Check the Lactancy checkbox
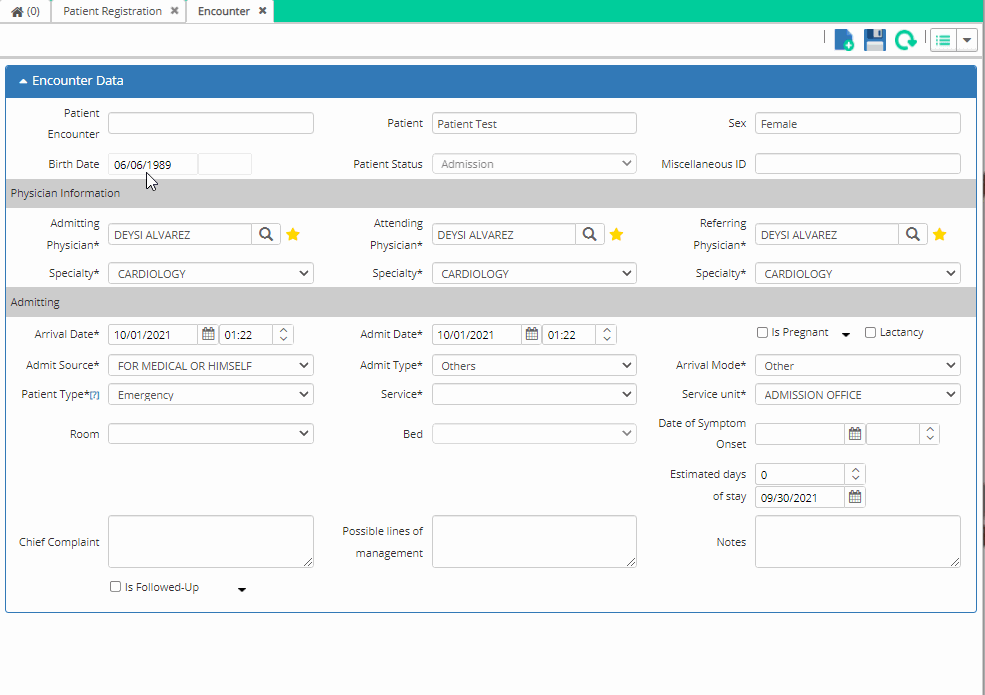 [869, 331]
